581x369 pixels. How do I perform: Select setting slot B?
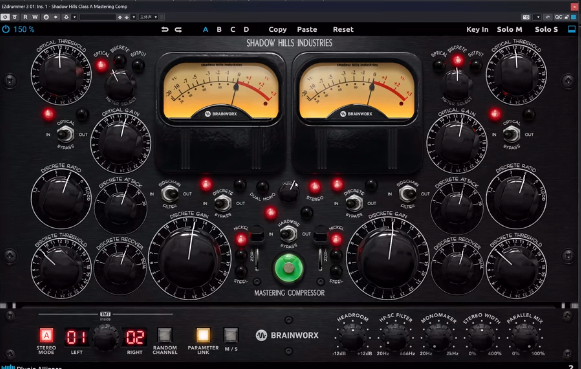pyautogui.click(x=219, y=30)
